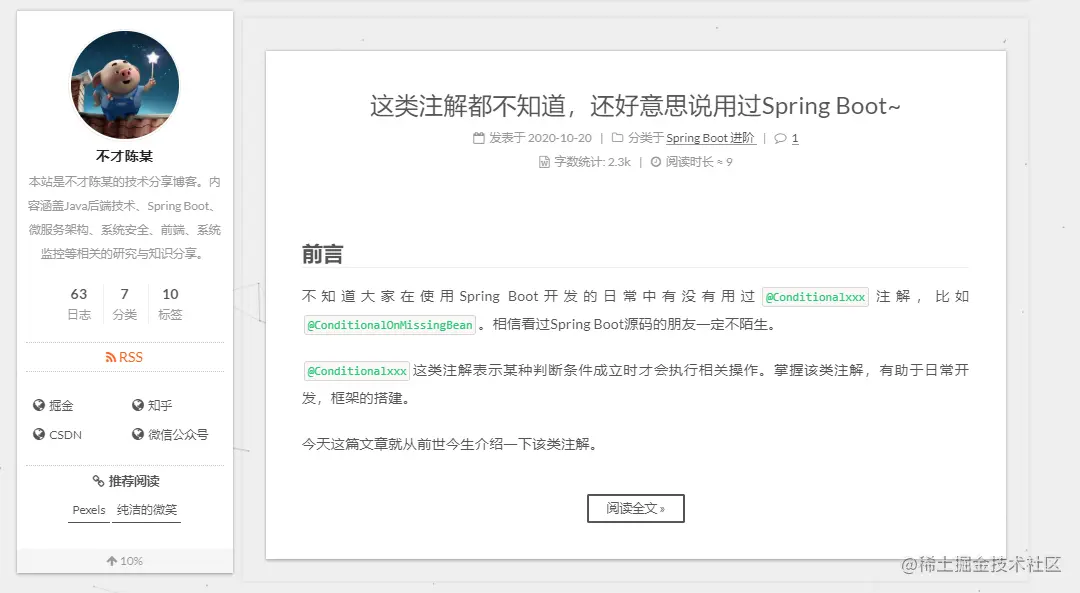The width and height of the screenshot is (1080, 593).
Task: Click the author name 不才陈某
Action: point(125,156)
